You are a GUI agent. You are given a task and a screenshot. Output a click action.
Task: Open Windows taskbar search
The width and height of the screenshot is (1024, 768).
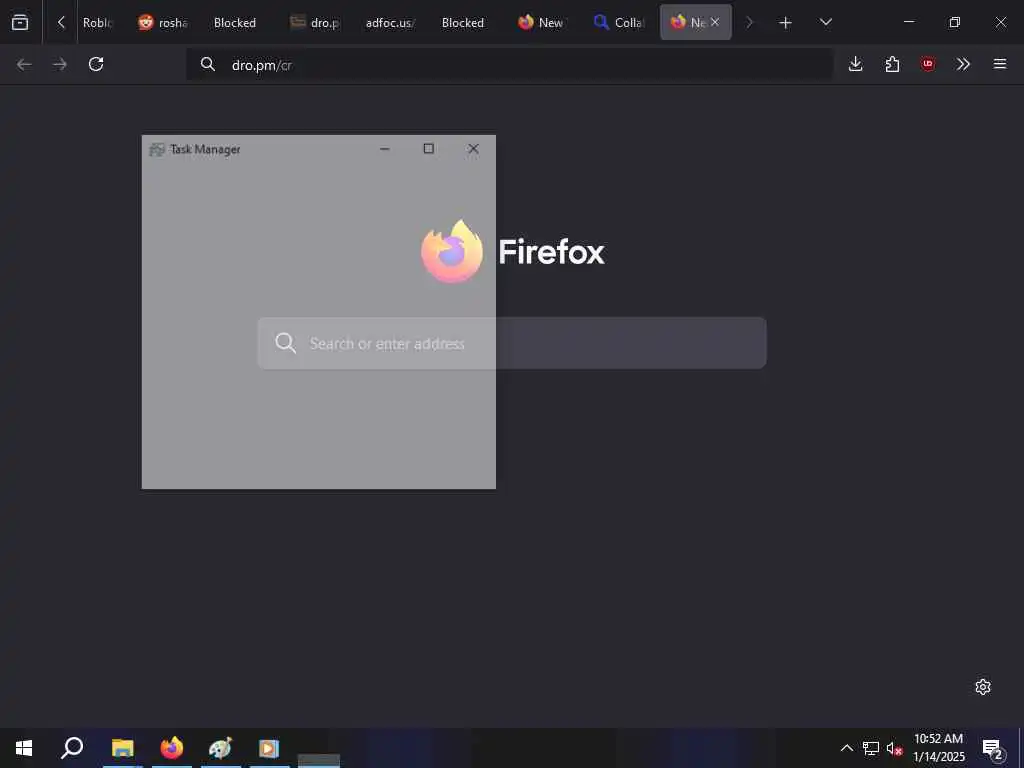[x=72, y=748]
